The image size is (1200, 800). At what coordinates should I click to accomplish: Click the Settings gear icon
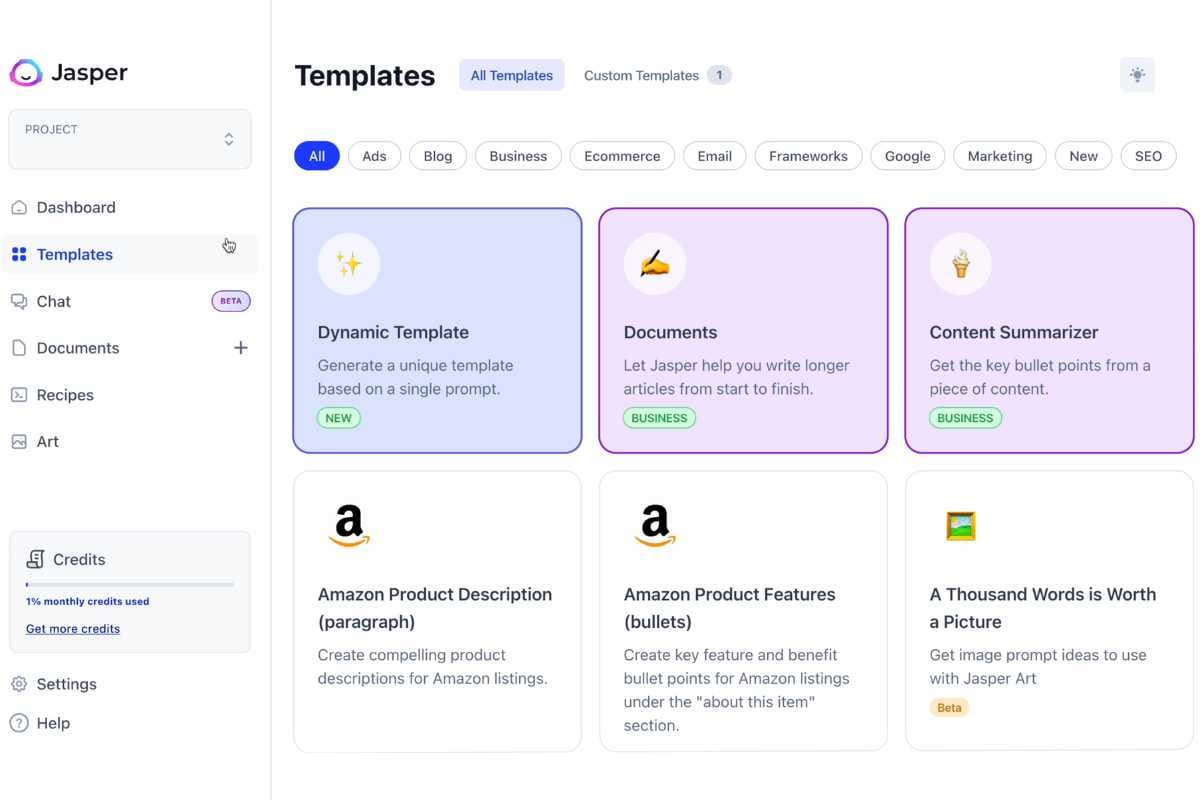19,684
